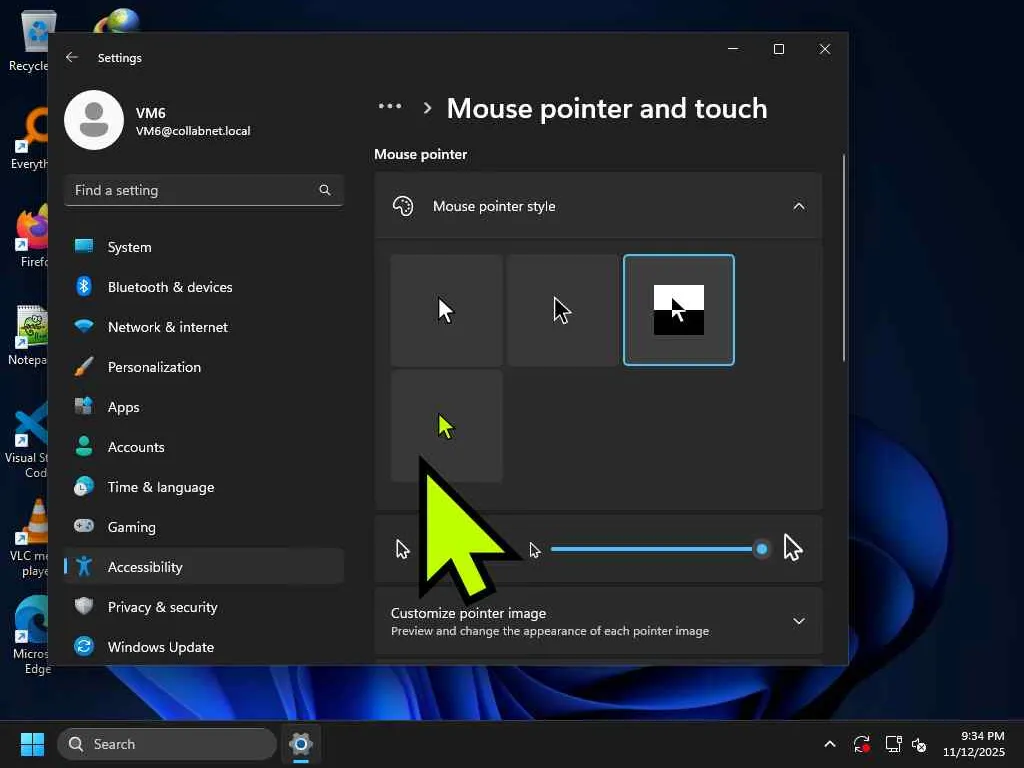Click the large pointer icon beside slider
This screenshot has width=1024, height=768.
[793, 548]
